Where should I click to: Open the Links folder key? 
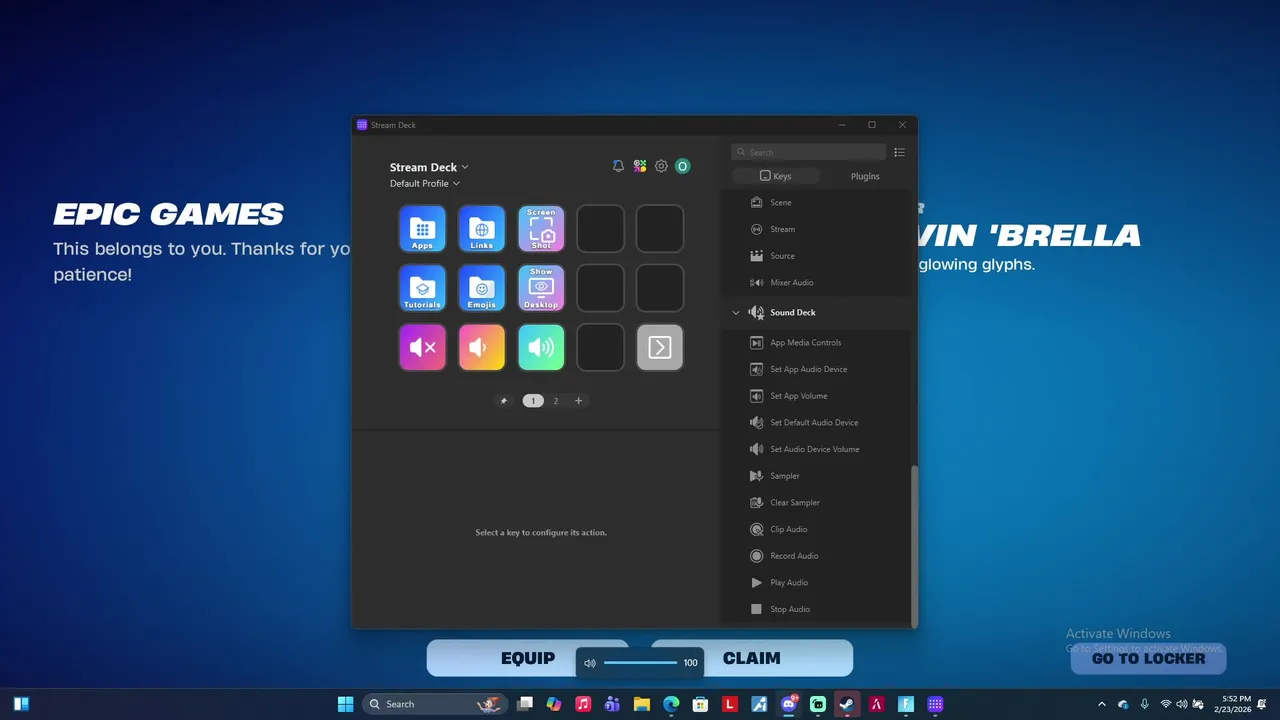[481, 229]
